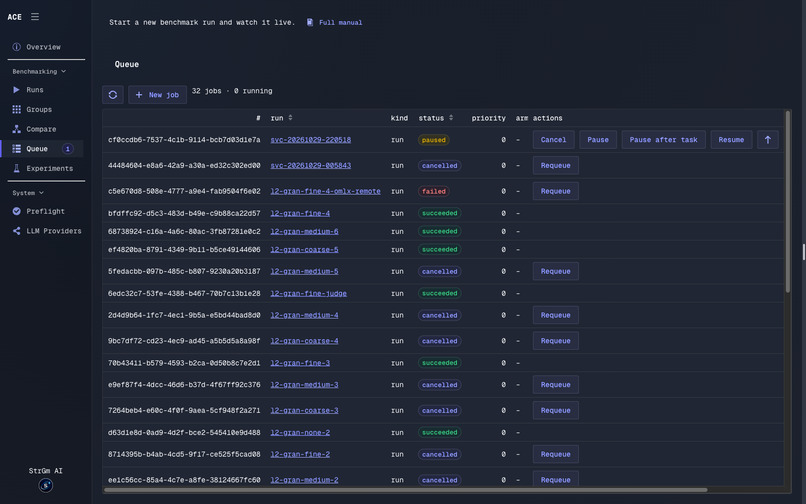Open run link l2-gran-fine-4-omlx-remote
Image resolution: width=806 pixels, height=504 pixels.
(325, 191)
